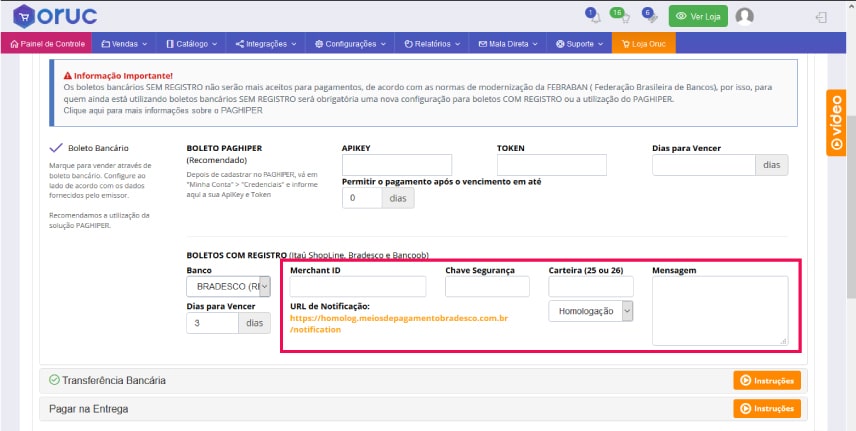This screenshot has height=431, width=856.
Task: Click the TOKEN input field
Action: [x=552, y=165]
